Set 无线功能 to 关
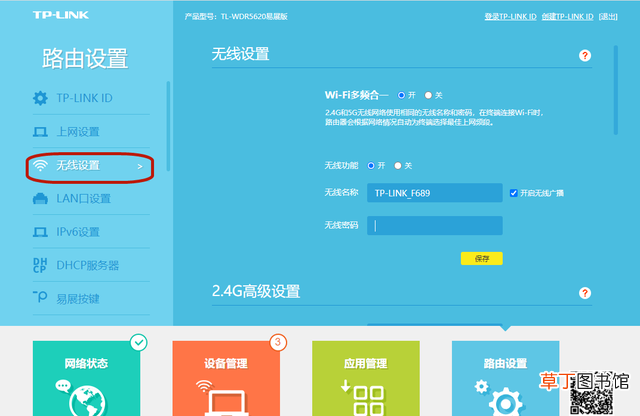Image resolution: width=640 pixels, height=416 pixels. (398, 165)
